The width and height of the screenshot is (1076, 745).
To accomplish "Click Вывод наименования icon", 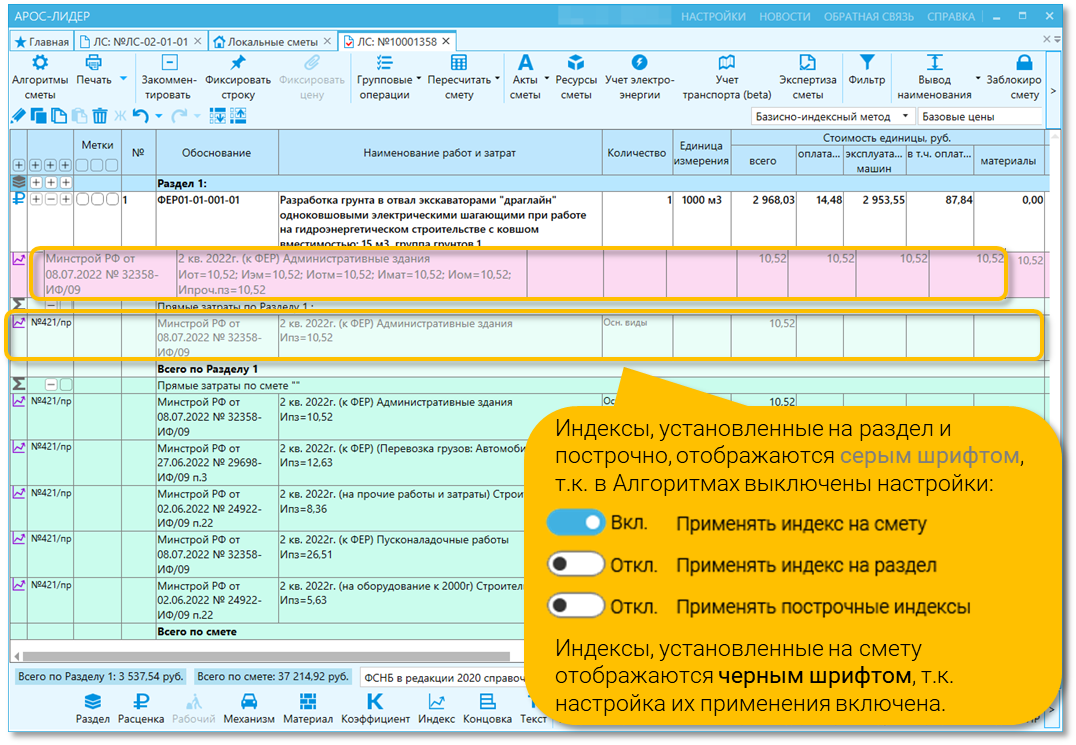I will click(x=934, y=63).
